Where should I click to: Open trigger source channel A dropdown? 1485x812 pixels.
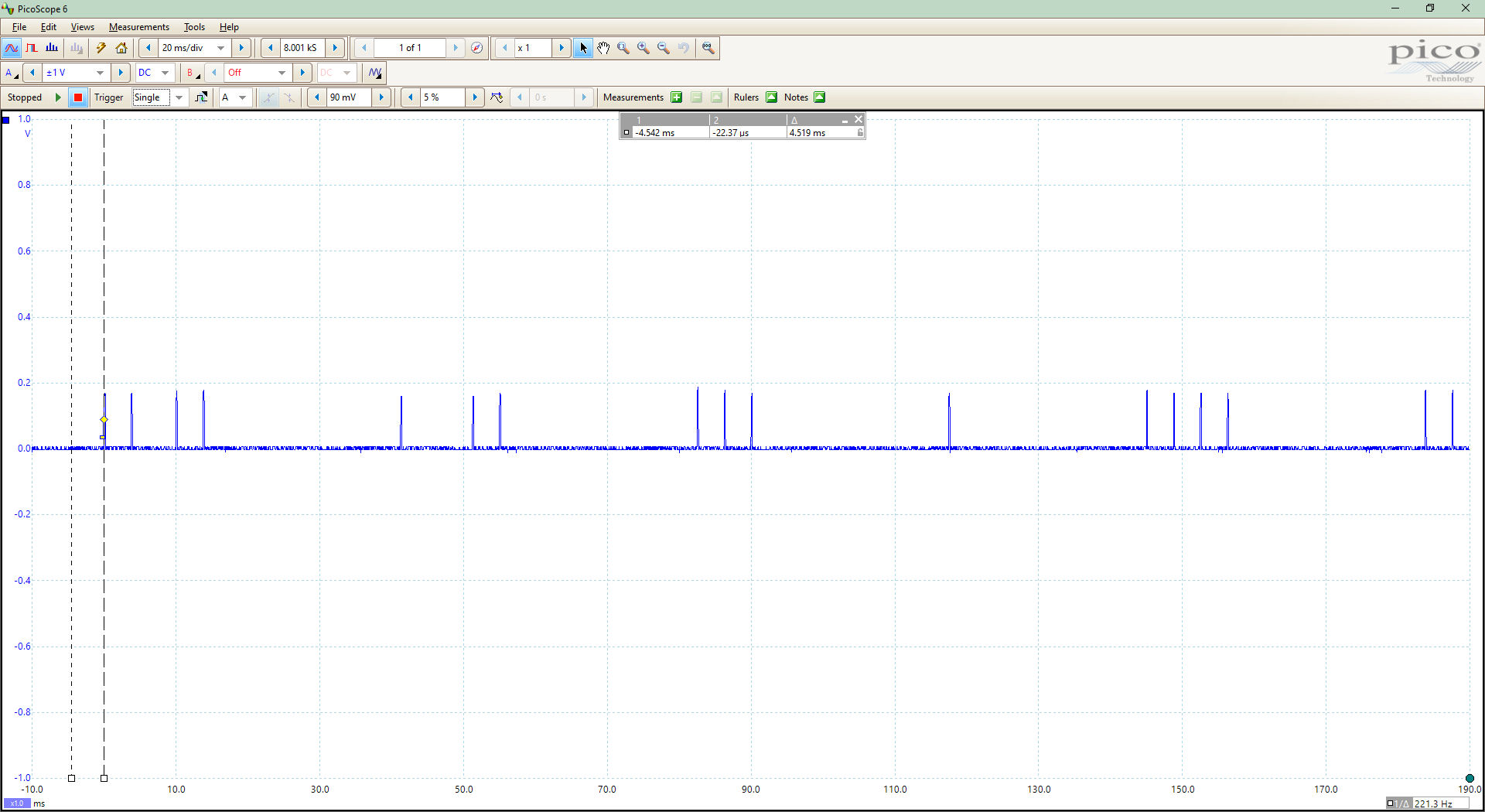point(234,97)
